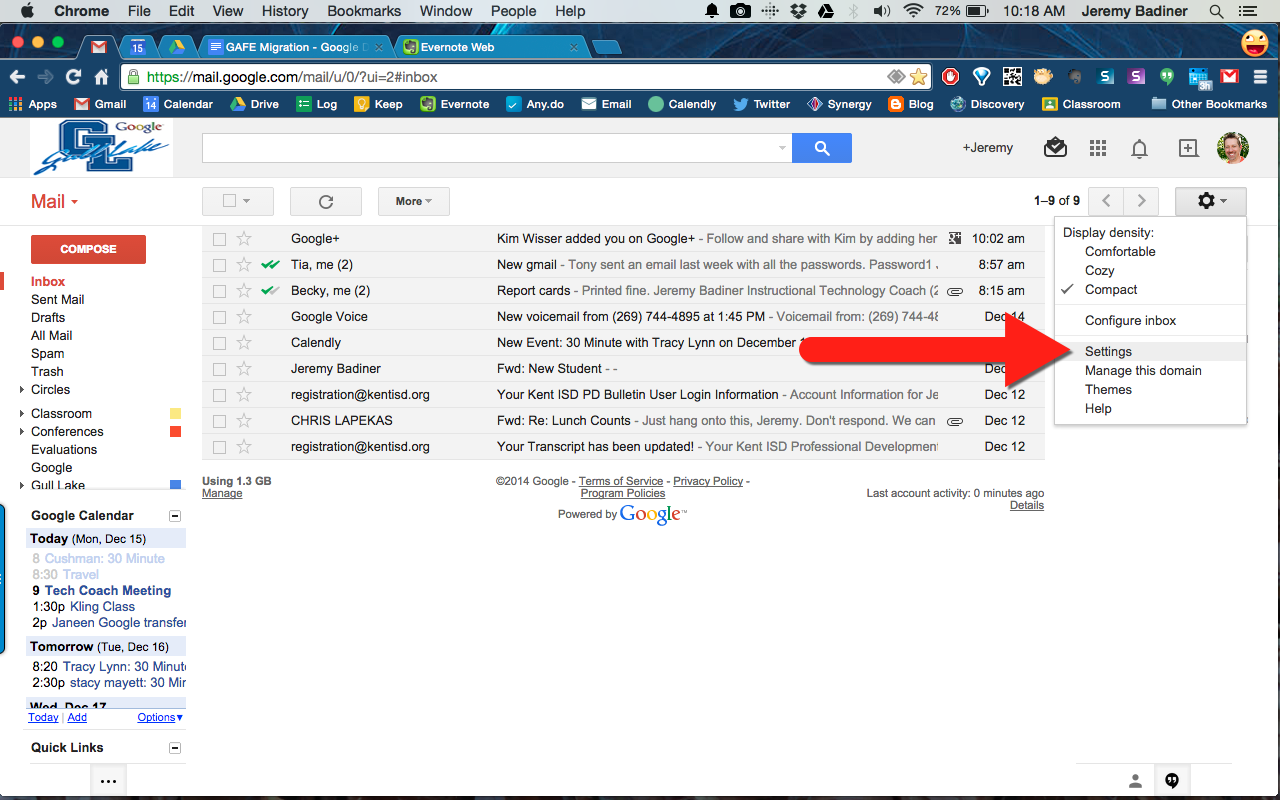Open search options dropdown arrow

point(782,148)
